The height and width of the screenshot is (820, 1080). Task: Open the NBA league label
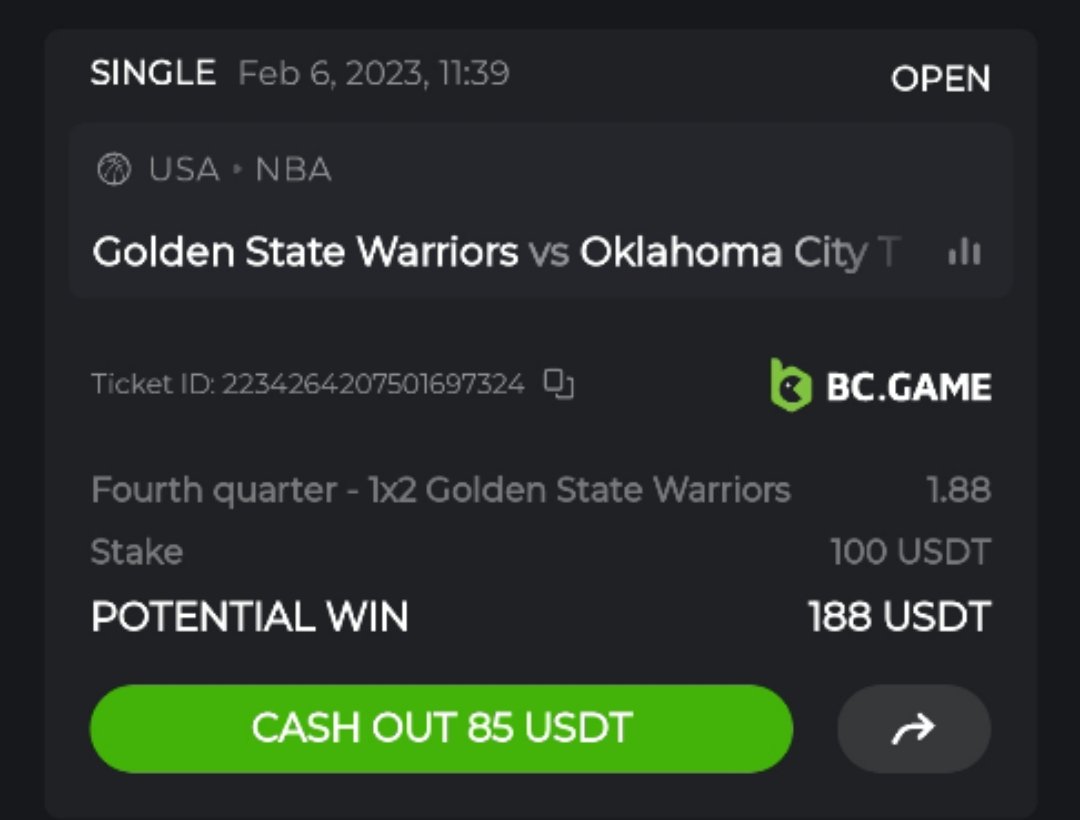coord(293,170)
